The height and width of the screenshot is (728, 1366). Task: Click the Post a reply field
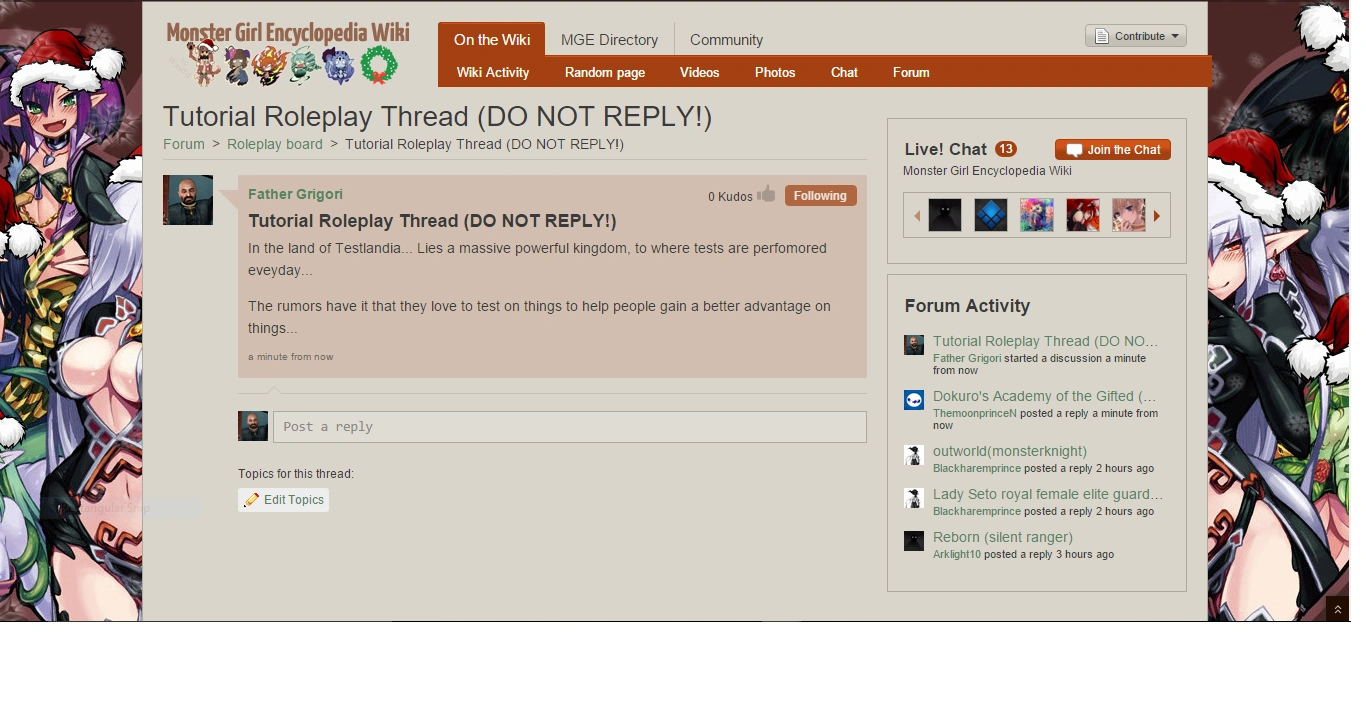point(570,427)
